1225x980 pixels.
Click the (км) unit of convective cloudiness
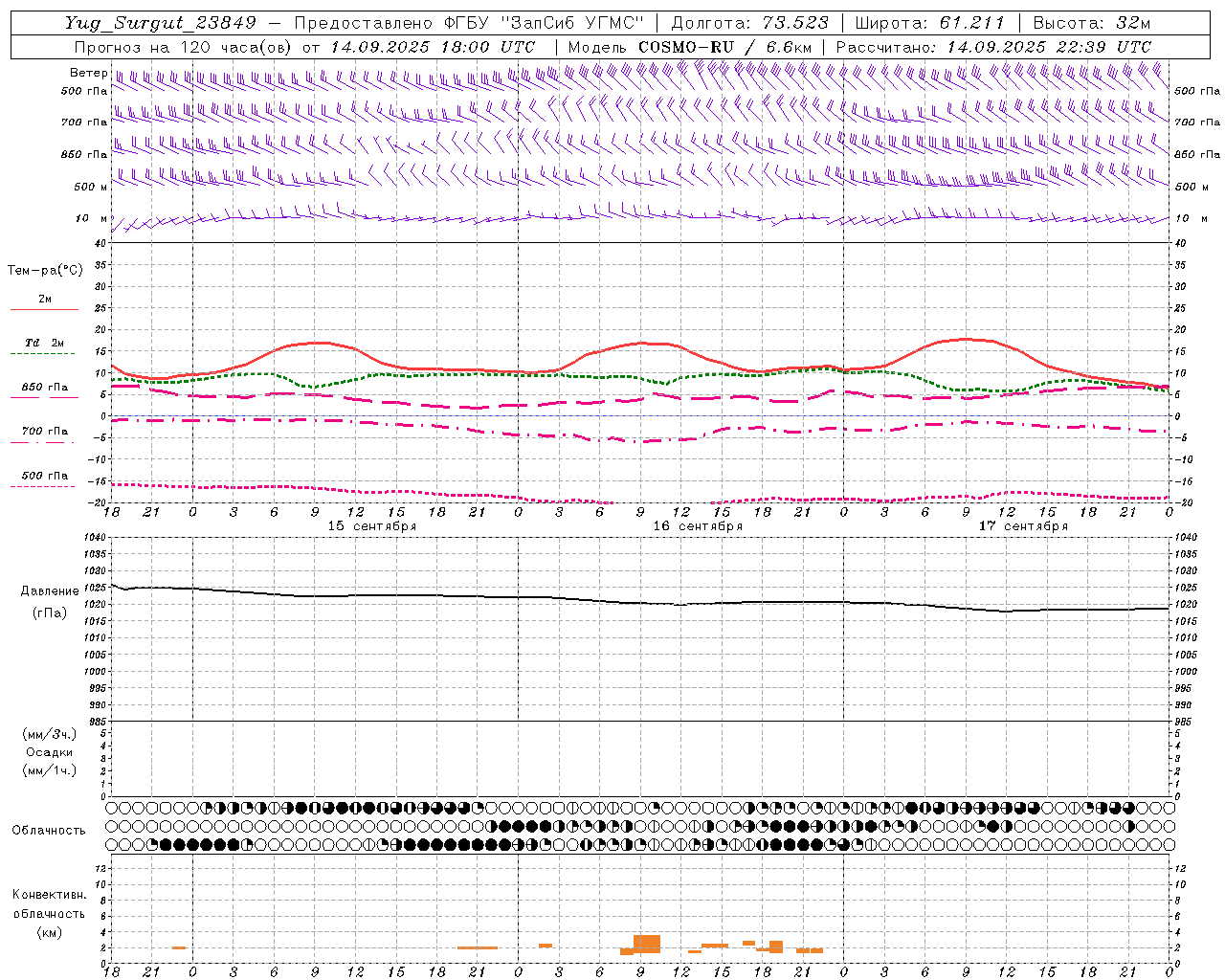click(x=49, y=932)
